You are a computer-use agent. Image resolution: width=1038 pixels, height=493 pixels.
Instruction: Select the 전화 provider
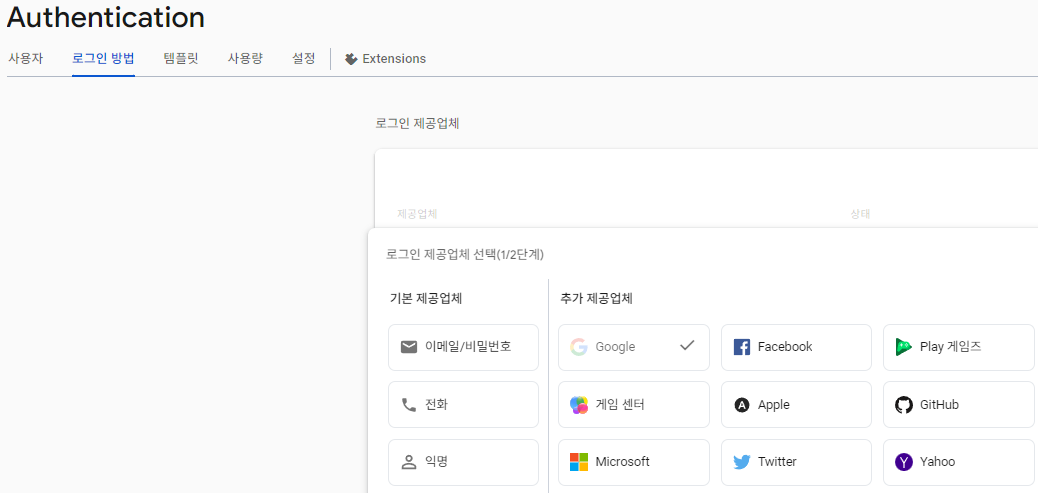(x=463, y=404)
